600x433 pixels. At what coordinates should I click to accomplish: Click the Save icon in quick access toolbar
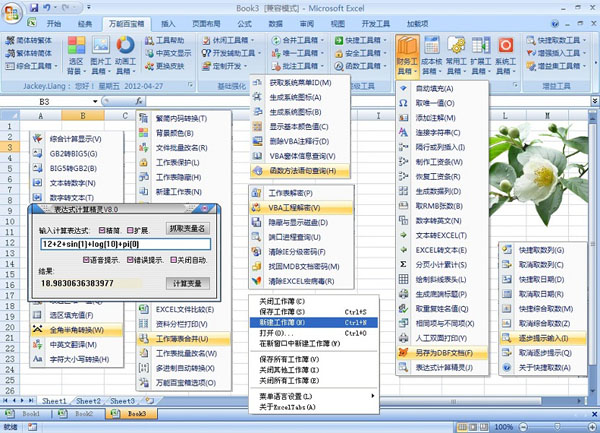(x=34, y=7)
